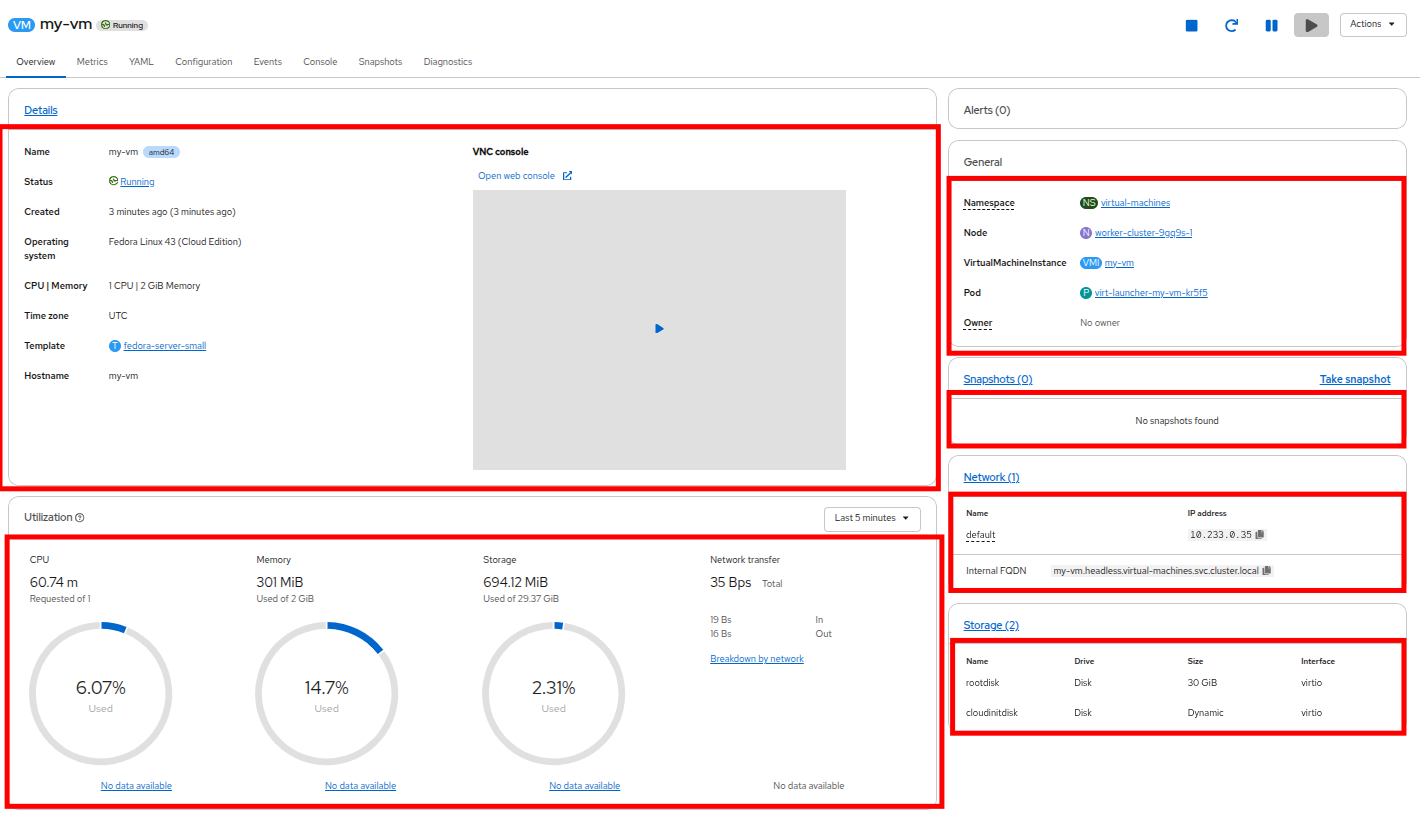The width and height of the screenshot is (1420, 817).
Task: Click the Take snapshot link
Action: [1355, 380]
